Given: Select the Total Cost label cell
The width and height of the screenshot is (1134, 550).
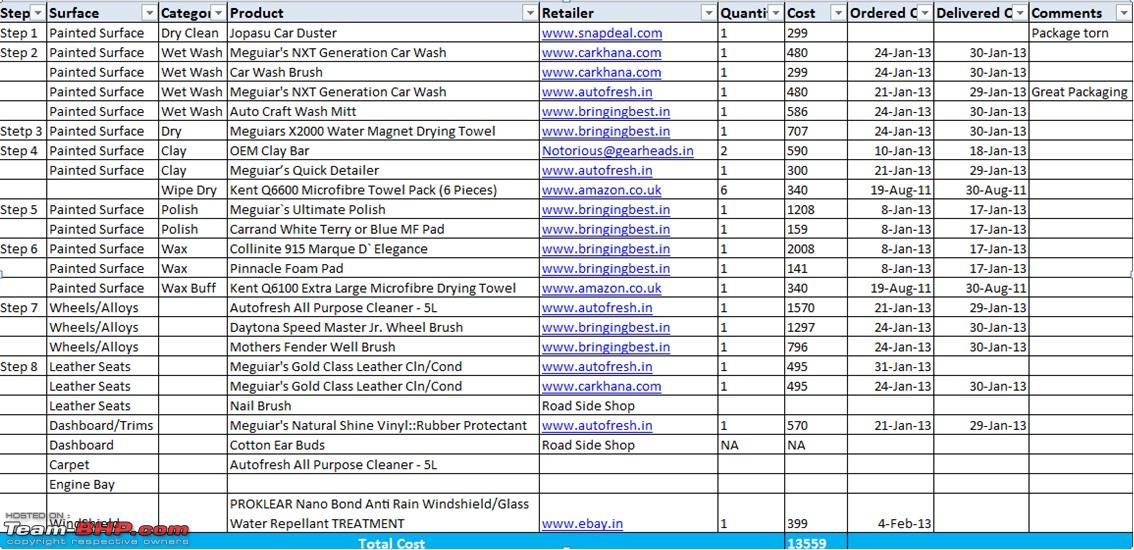Looking at the screenshot, I should click(x=392, y=542).
